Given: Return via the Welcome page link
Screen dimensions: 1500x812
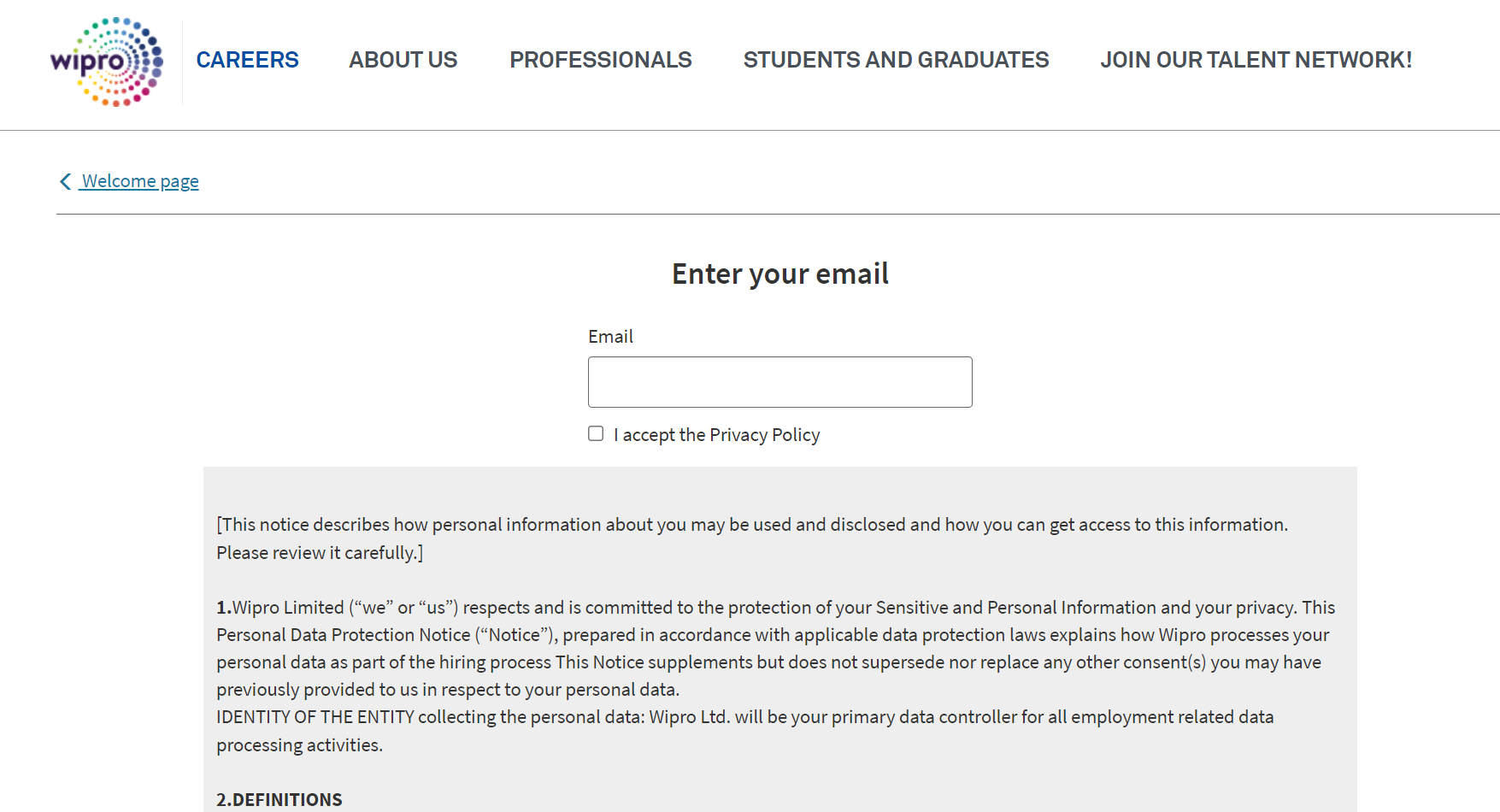Looking at the screenshot, I should [140, 181].
